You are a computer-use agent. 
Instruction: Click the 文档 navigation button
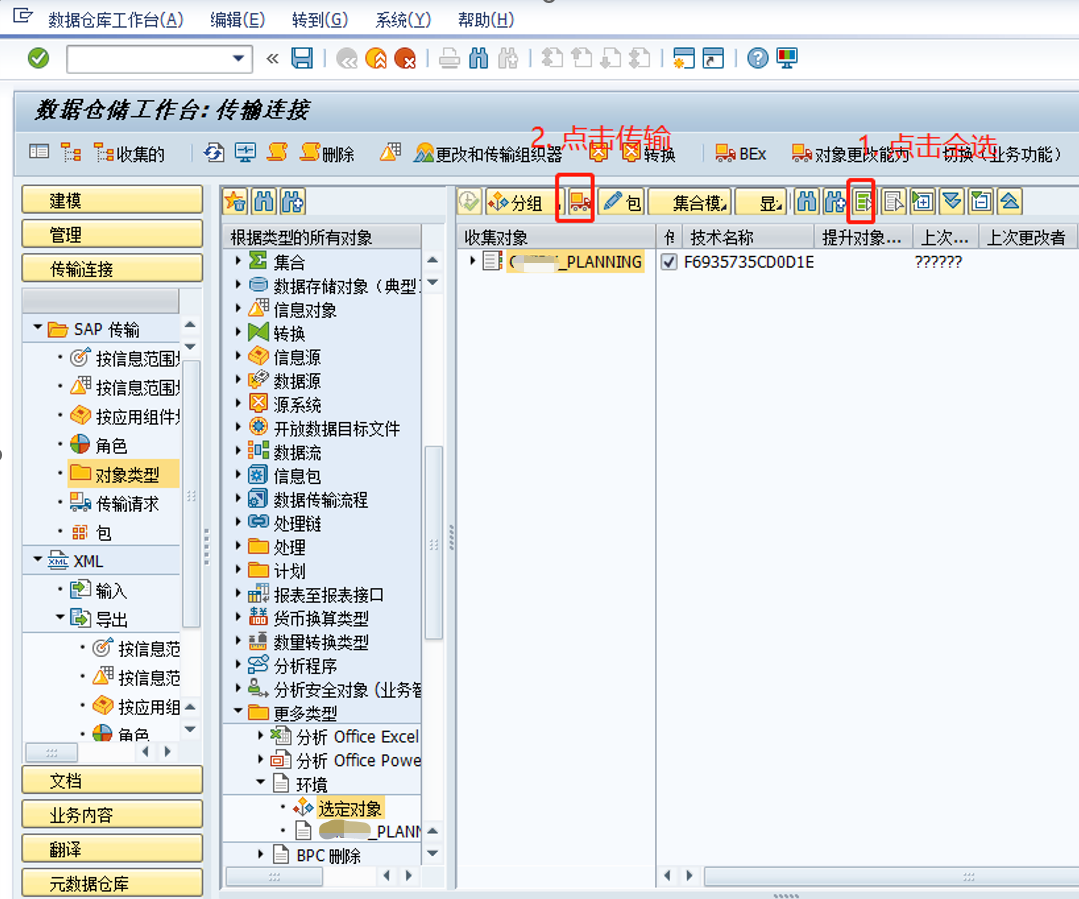(112, 780)
